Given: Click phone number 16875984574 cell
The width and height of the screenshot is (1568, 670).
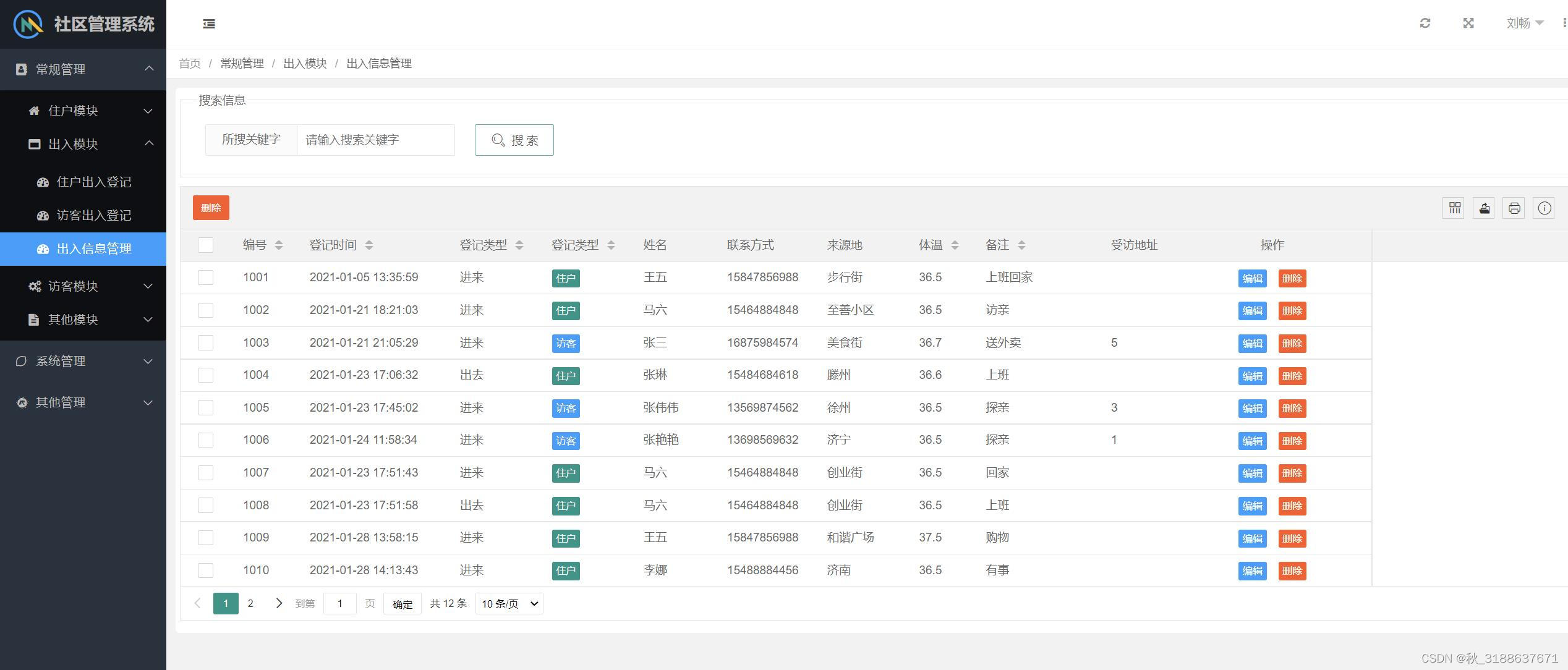Looking at the screenshot, I should (762, 343).
